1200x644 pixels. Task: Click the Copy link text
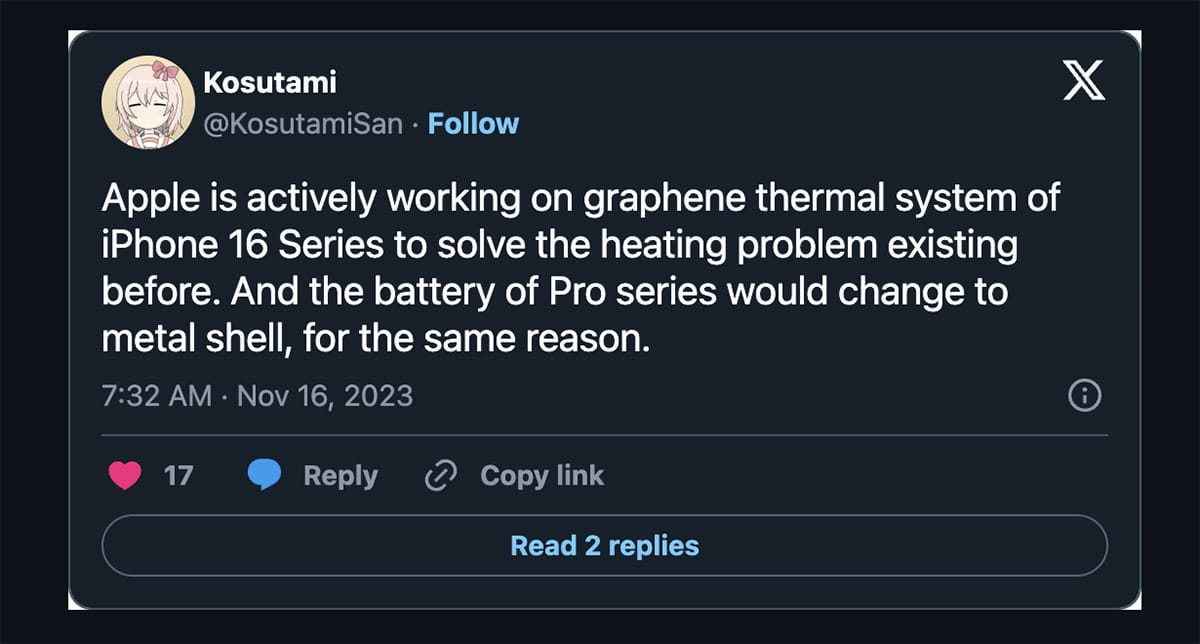[542, 476]
